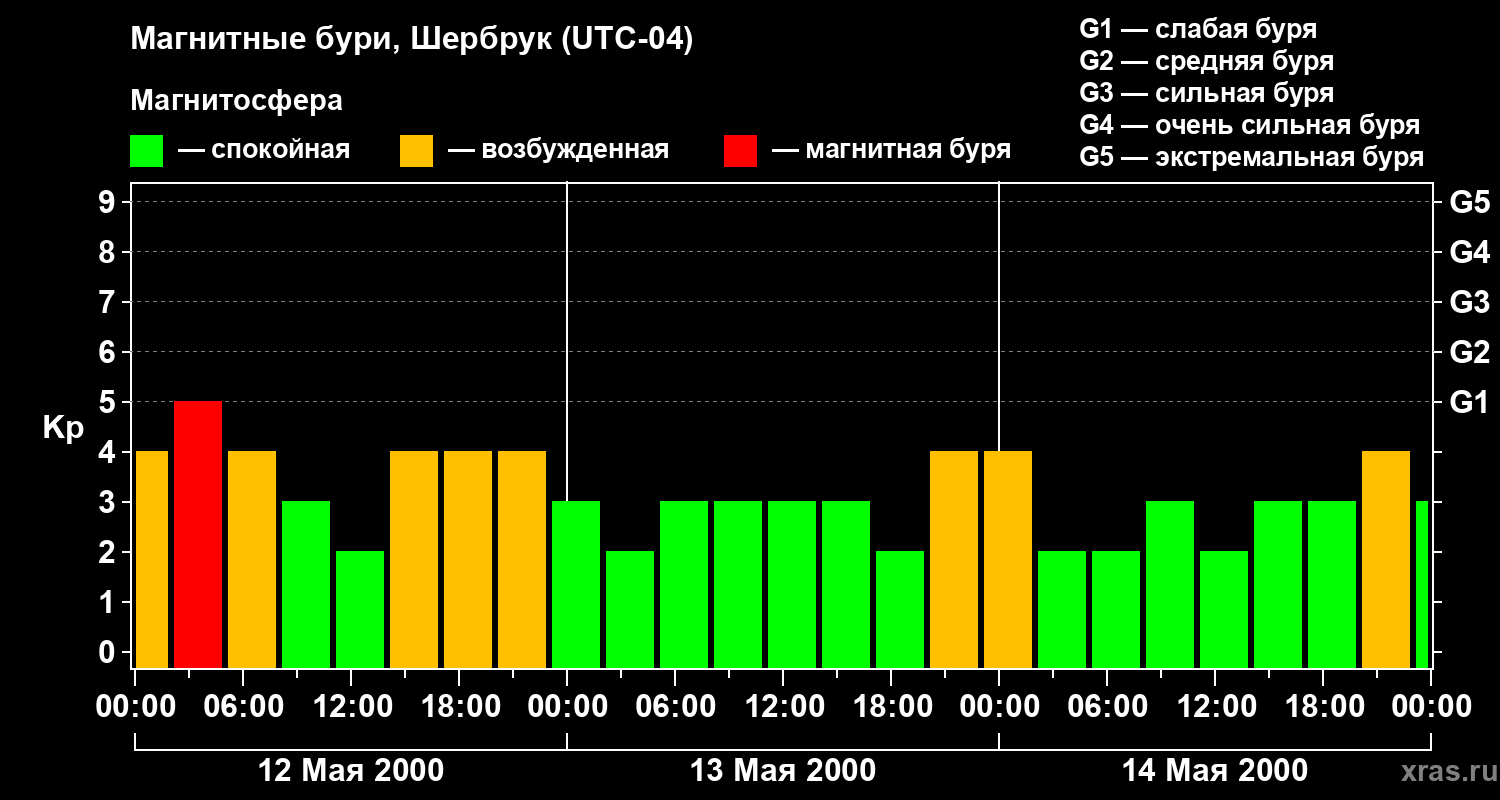Select the red Kp 5 storm bar
Viewport: 1500px width, 800px height.
point(198,534)
